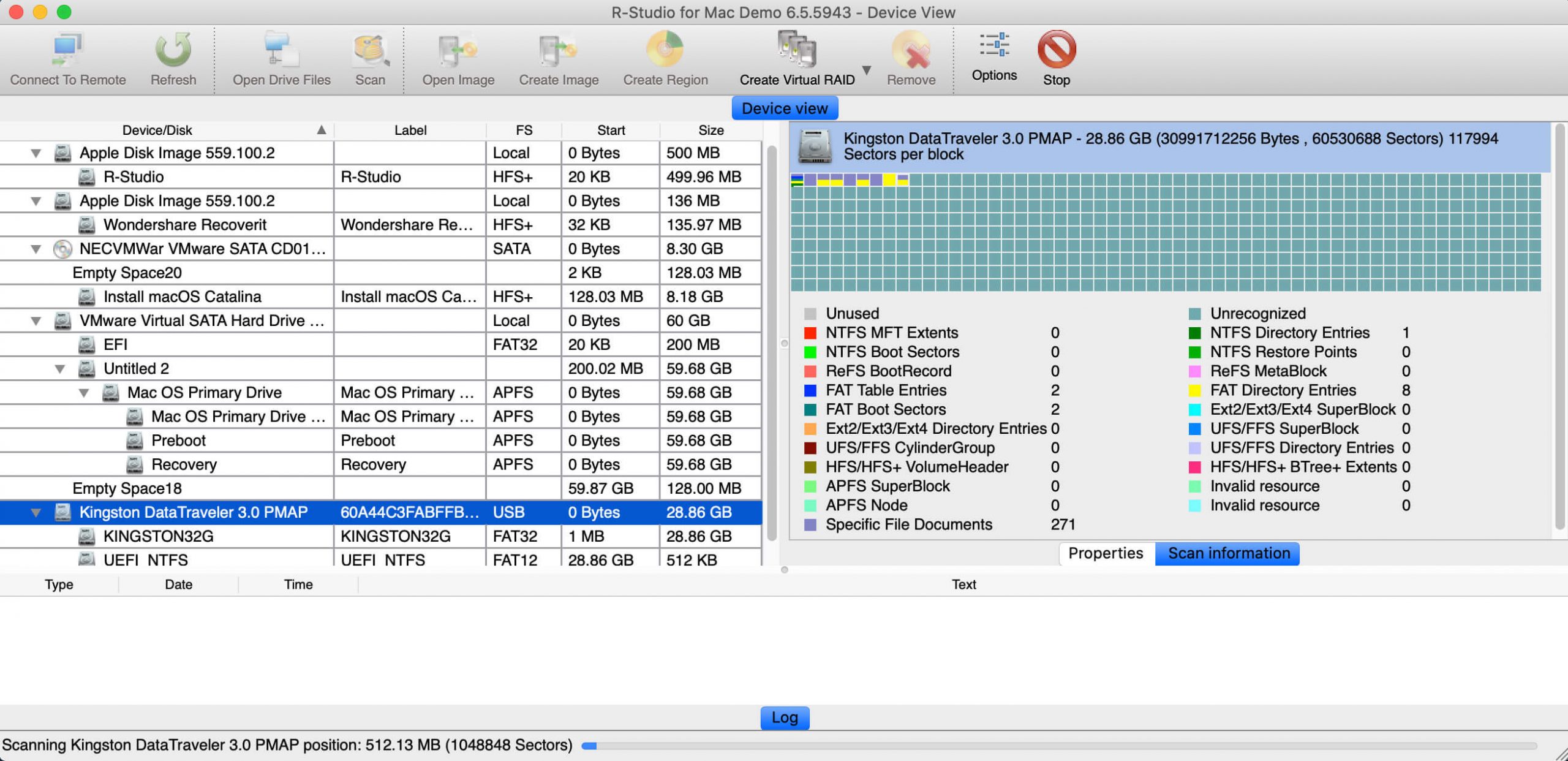Viewport: 1568px width, 761px height.
Task: Switch to the Properties tab
Action: tap(1106, 553)
